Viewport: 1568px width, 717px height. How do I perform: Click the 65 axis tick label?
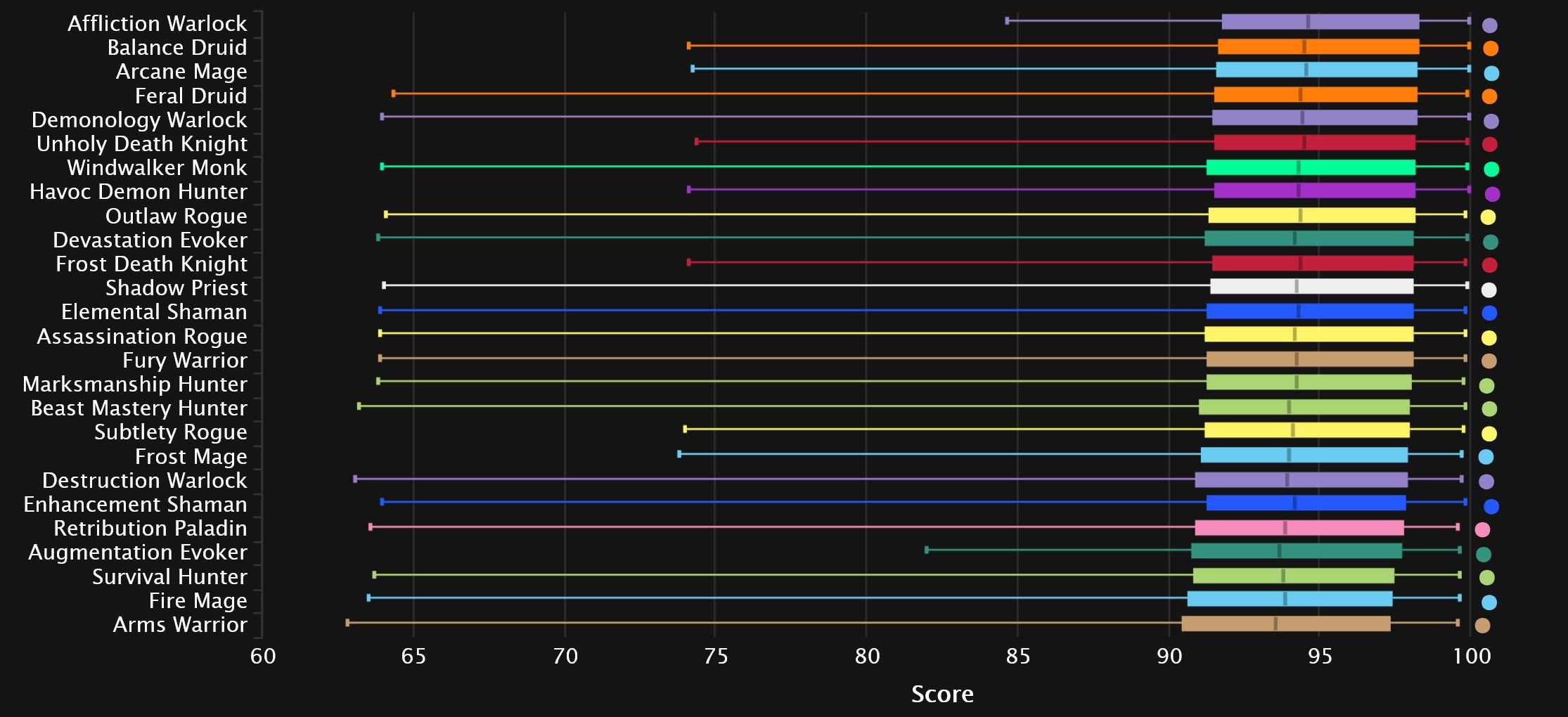click(x=413, y=657)
